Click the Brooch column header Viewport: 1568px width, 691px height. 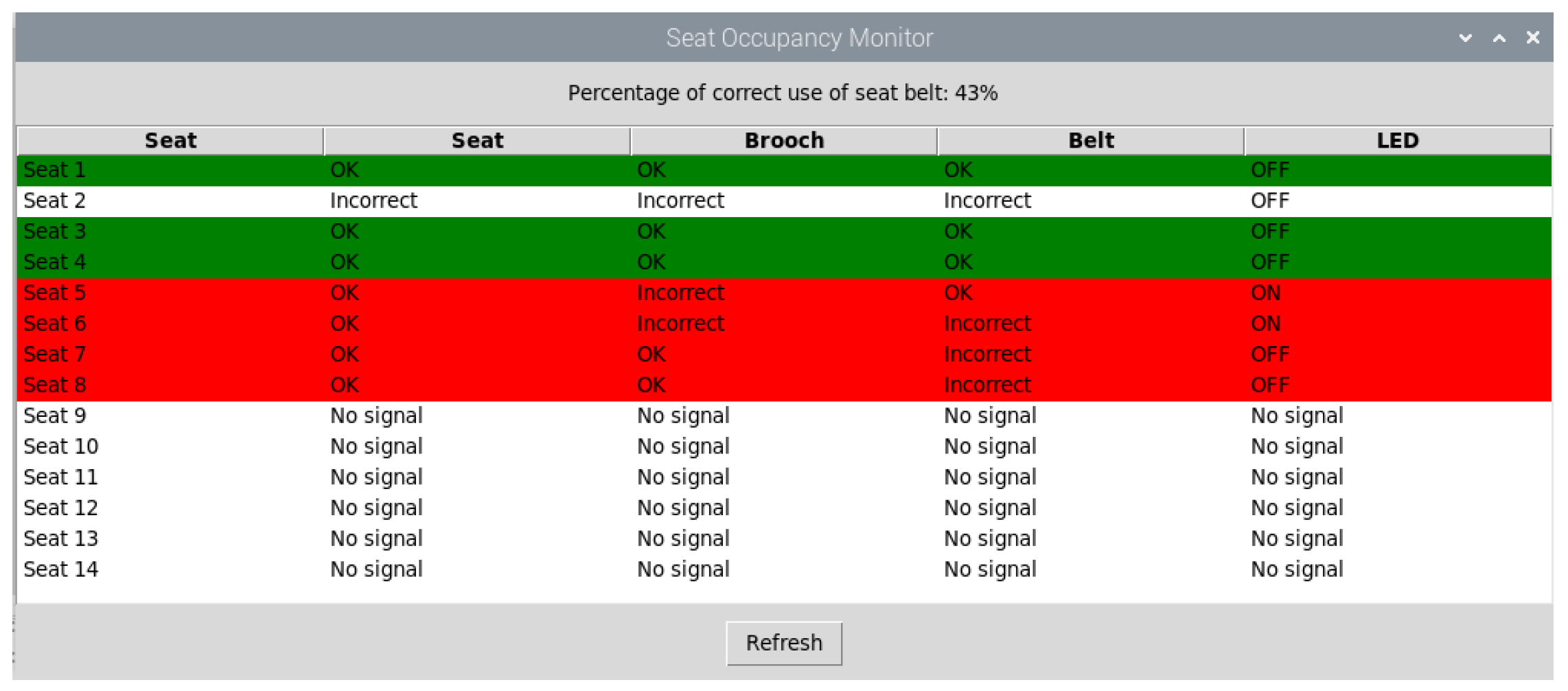(783, 141)
